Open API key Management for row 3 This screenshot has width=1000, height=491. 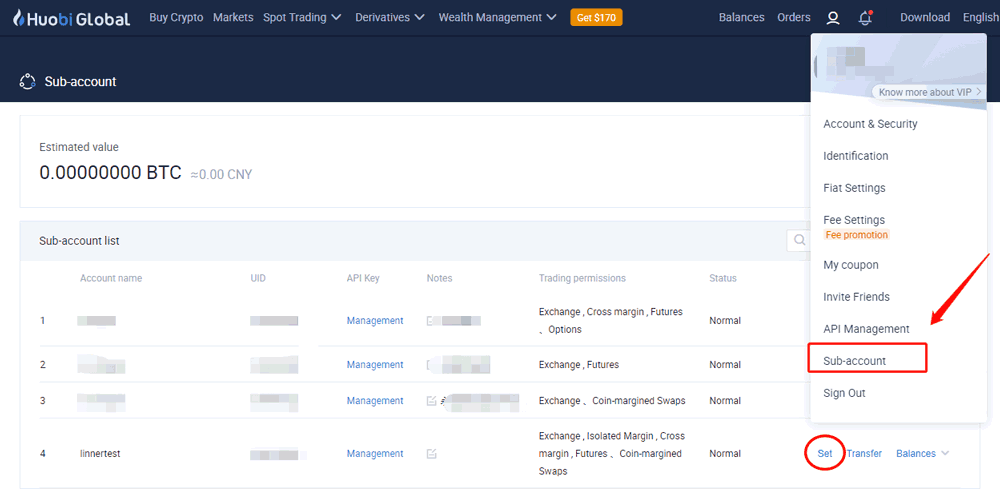point(375,400)
